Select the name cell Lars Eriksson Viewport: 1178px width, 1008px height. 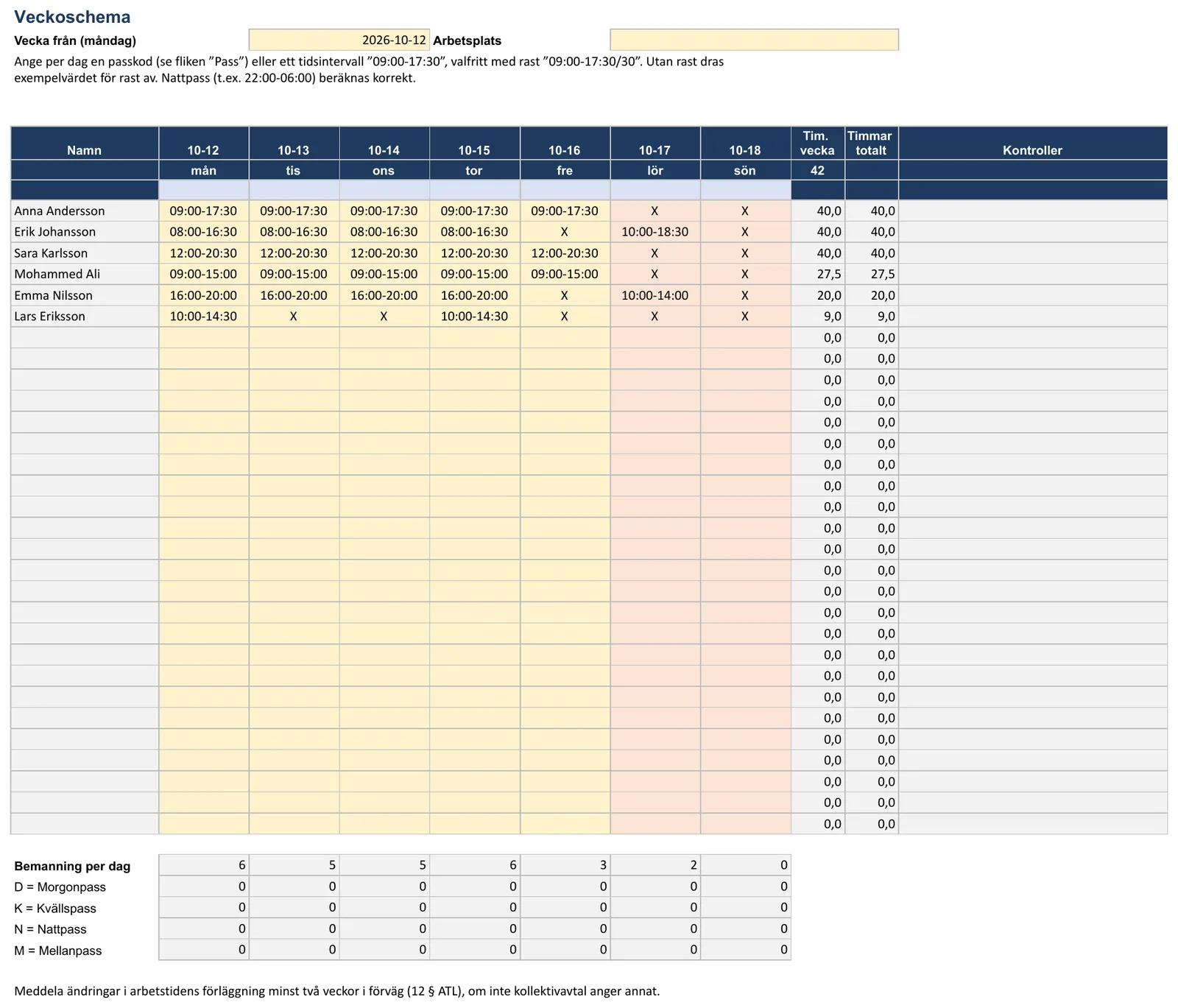[x=85, y=317]
